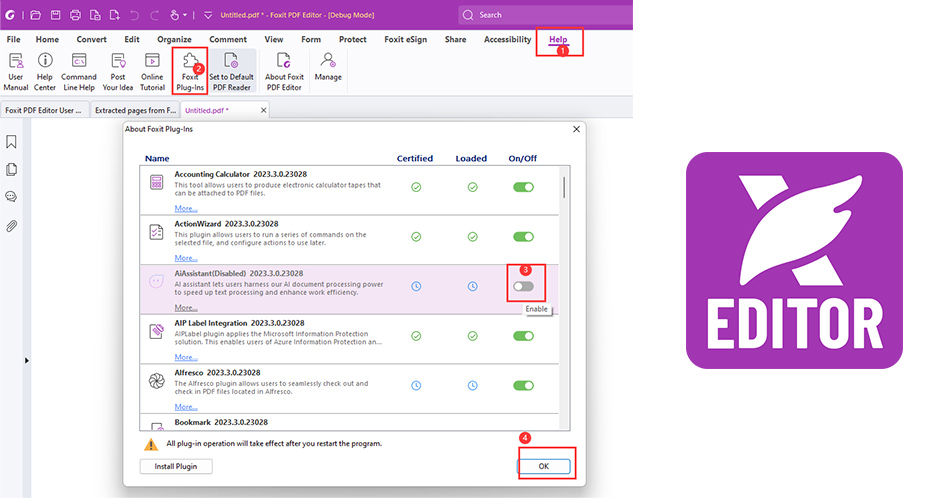
Task: Turn off the AIP Label Integration toggle
Action: [x=523, y=336]
